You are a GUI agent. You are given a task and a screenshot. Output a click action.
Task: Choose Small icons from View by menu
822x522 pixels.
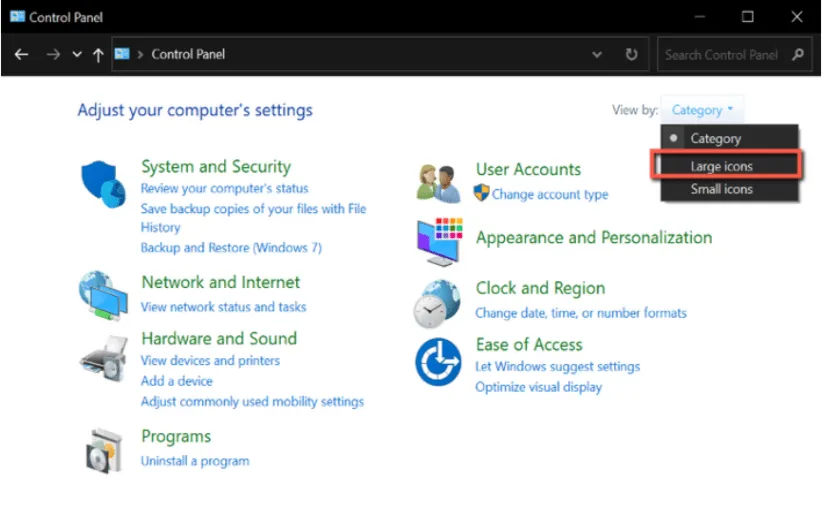pos(721,189)
